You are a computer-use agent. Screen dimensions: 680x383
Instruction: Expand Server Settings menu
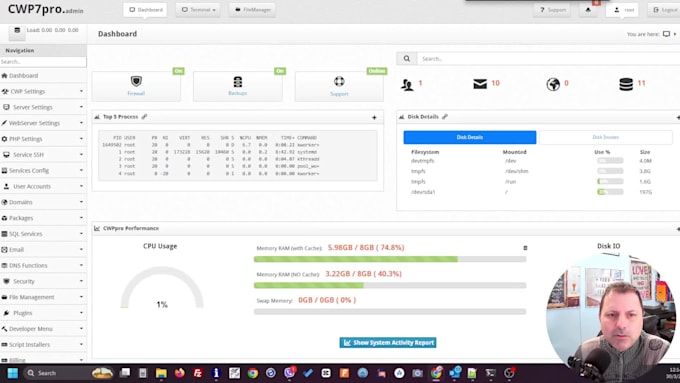pos(43,107)
